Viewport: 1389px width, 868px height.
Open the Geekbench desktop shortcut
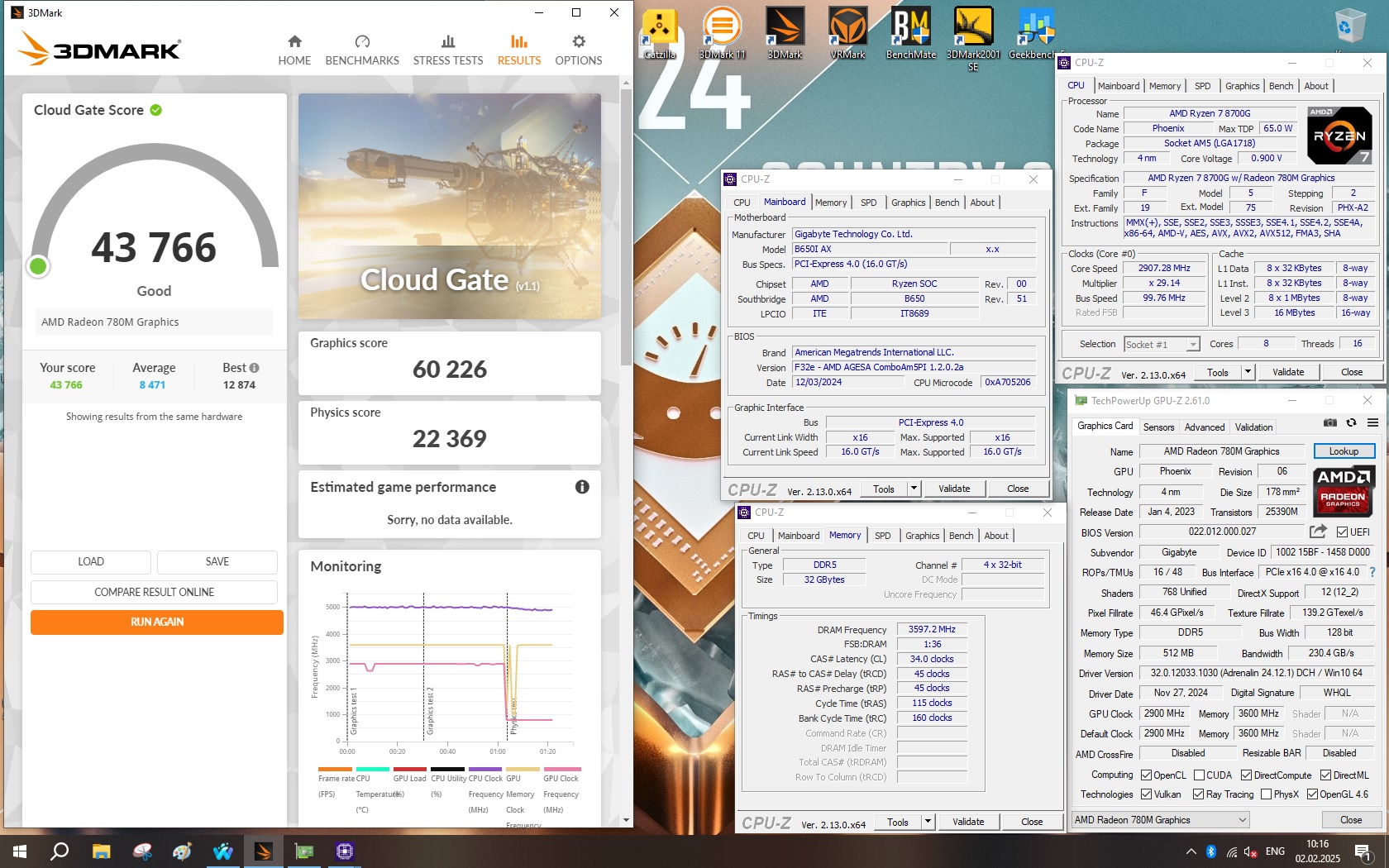coord(1035,33)
